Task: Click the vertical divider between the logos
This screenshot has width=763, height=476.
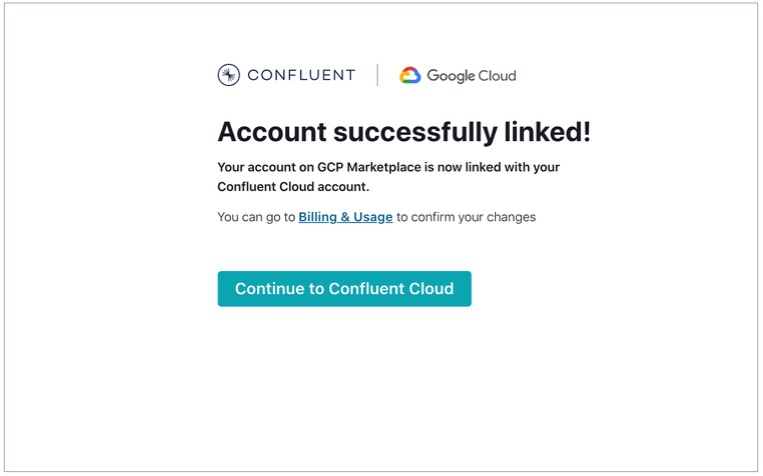Action: [x=377, y=75]
